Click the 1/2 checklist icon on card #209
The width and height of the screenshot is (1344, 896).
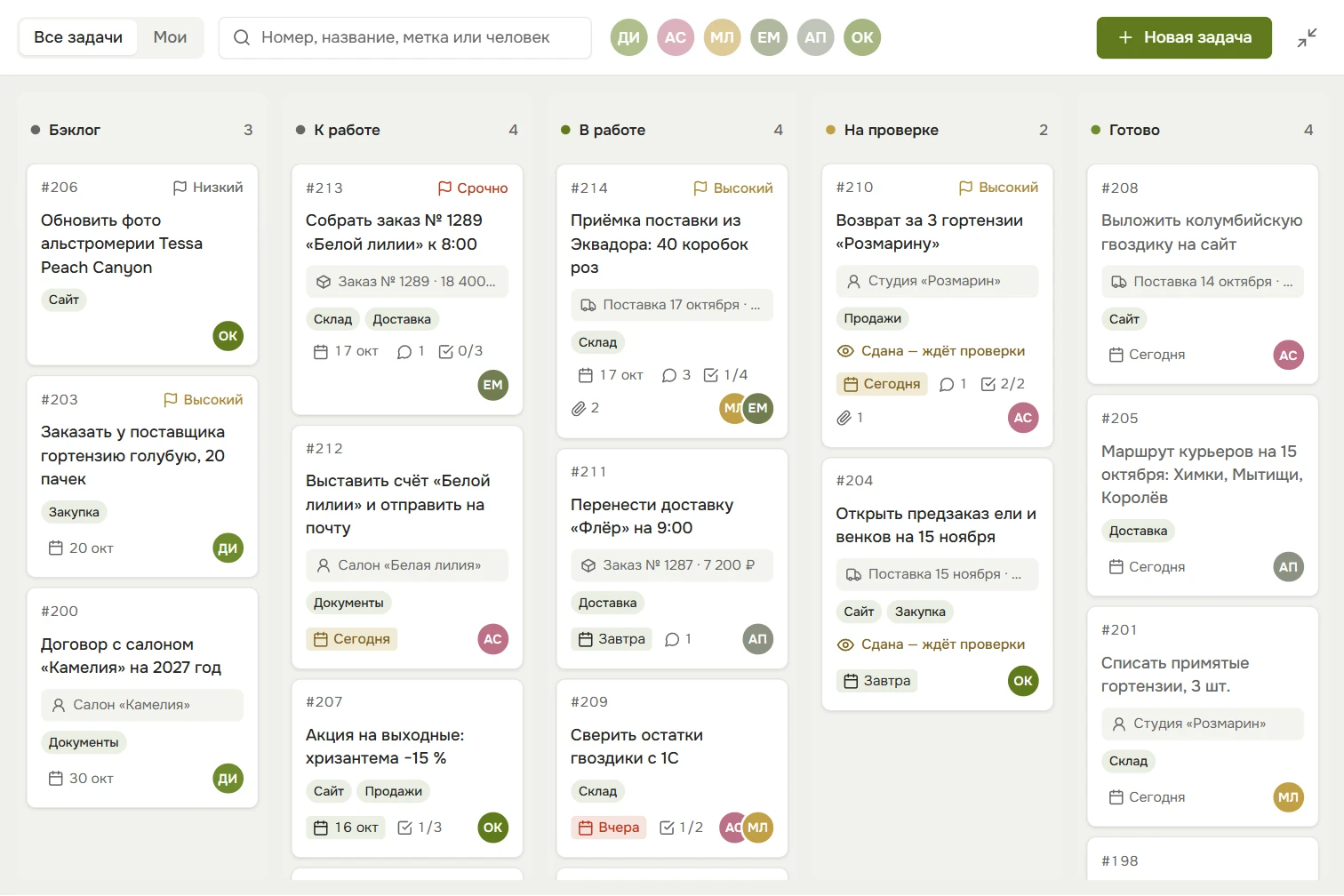click(x=667, y=828)
